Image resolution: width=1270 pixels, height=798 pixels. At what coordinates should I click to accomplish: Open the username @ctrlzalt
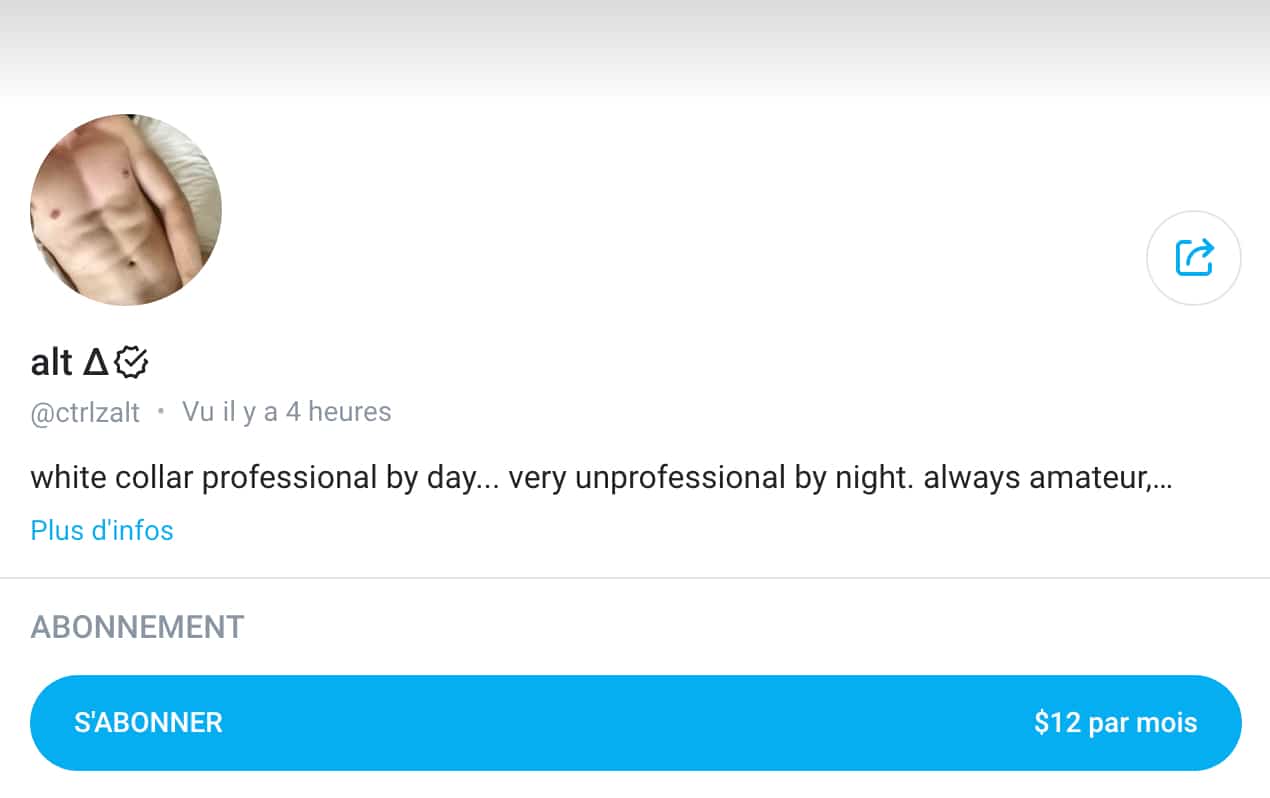(85, 412)
